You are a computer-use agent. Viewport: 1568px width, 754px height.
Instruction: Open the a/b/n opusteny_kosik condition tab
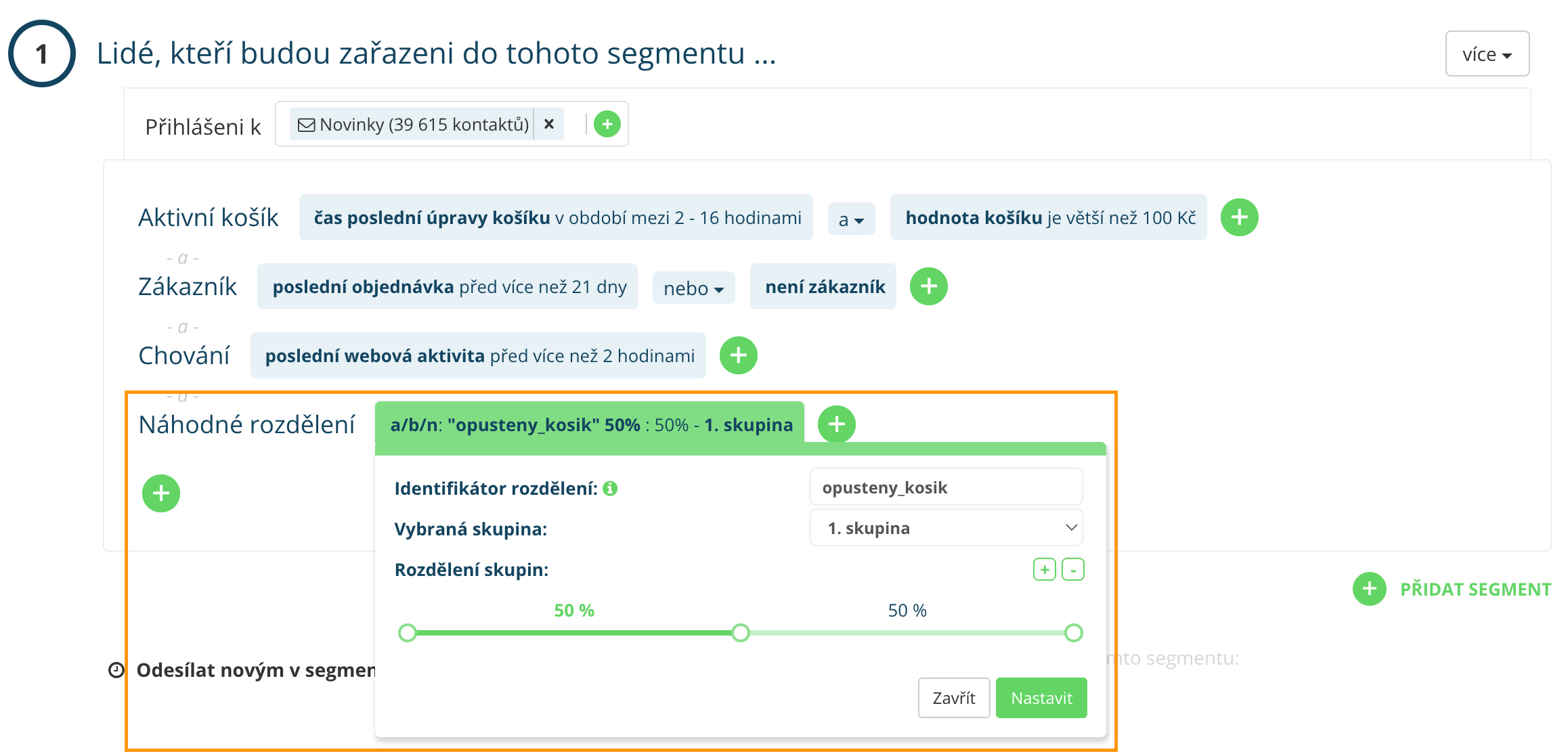point(590,425)
